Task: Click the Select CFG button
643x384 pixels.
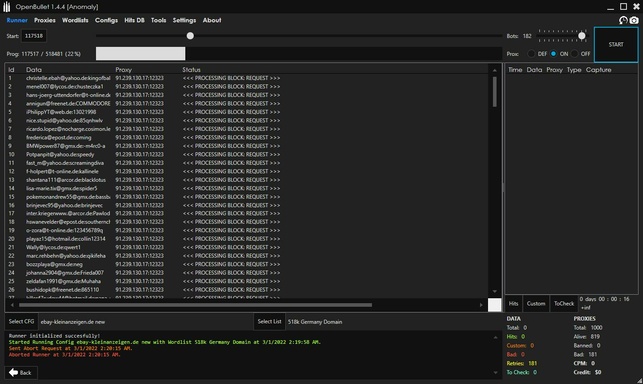Action: coord(21,321)
